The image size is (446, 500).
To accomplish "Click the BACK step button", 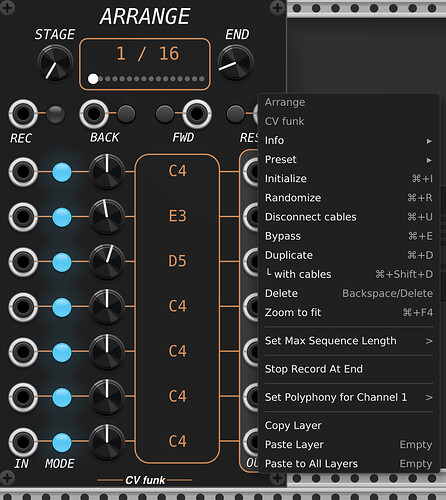I will click(x=126, y=114).
